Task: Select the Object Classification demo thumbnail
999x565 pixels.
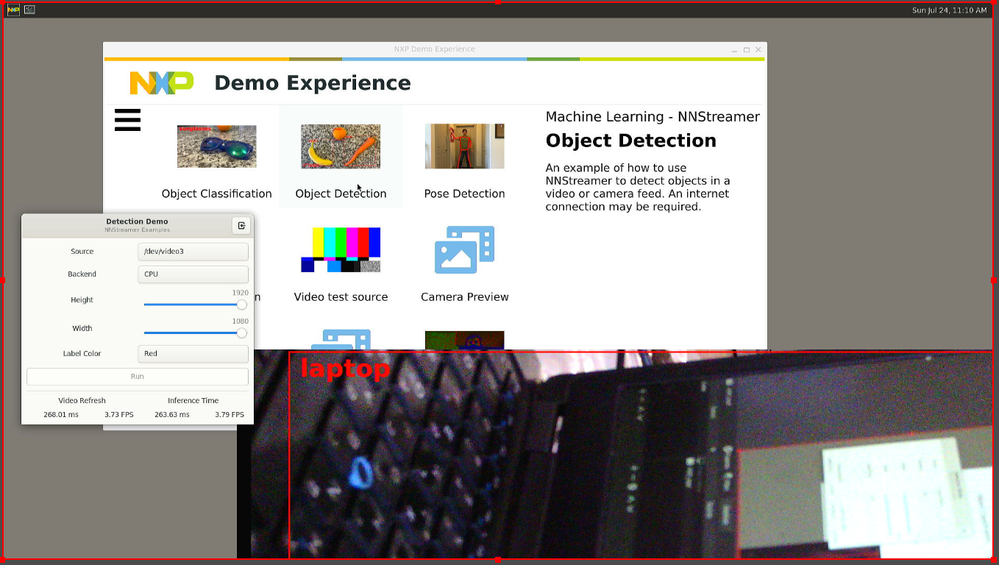Action: click(217, 147)
